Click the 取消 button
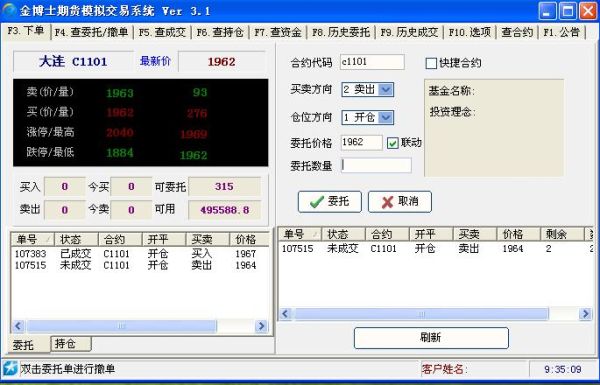 (400, 202)
